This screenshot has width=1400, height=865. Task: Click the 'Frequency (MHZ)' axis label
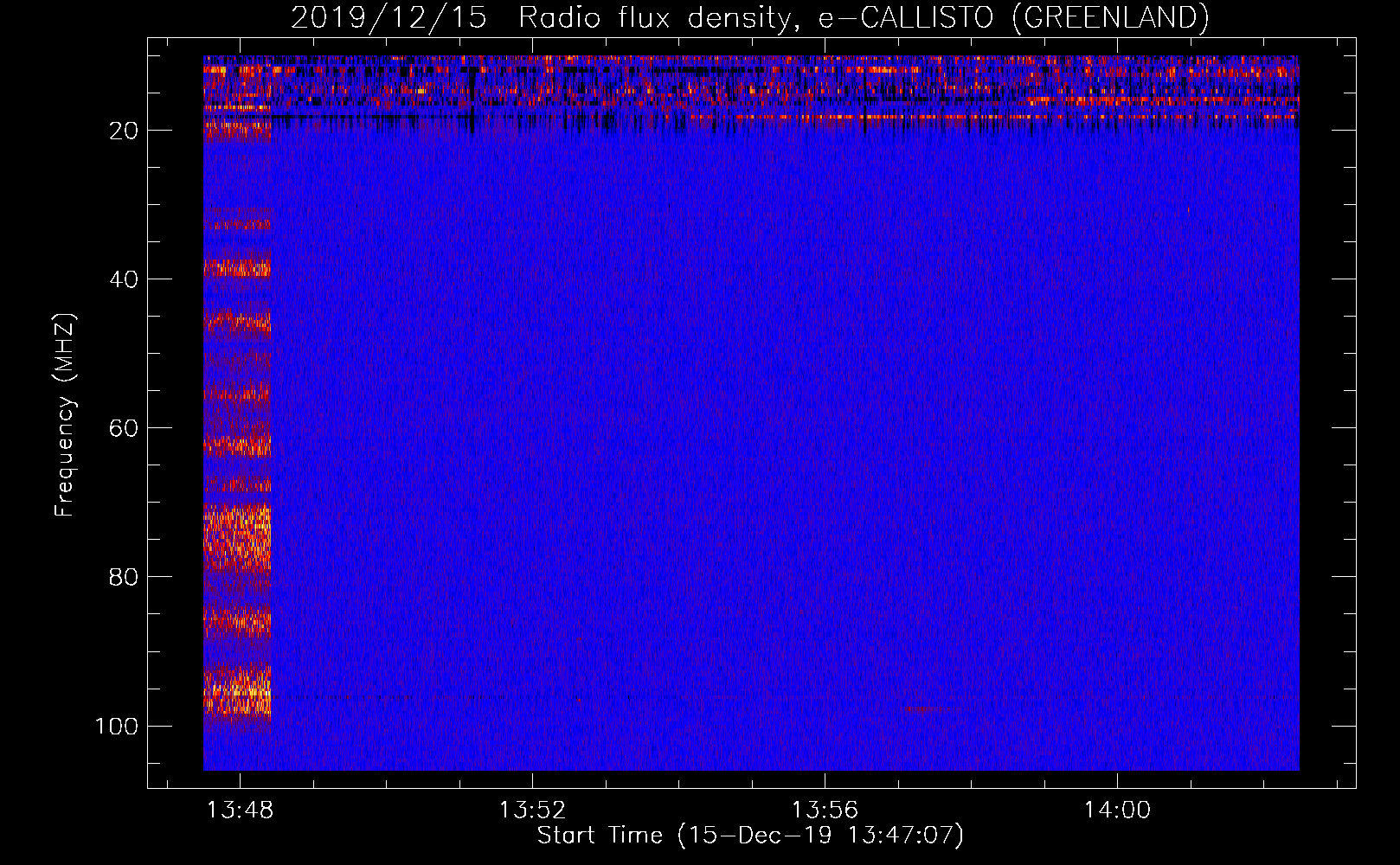coord(65,415)
